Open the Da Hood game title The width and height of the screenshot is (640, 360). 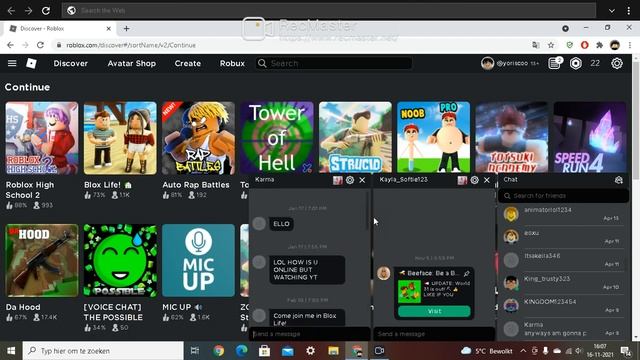pos(23,307)
